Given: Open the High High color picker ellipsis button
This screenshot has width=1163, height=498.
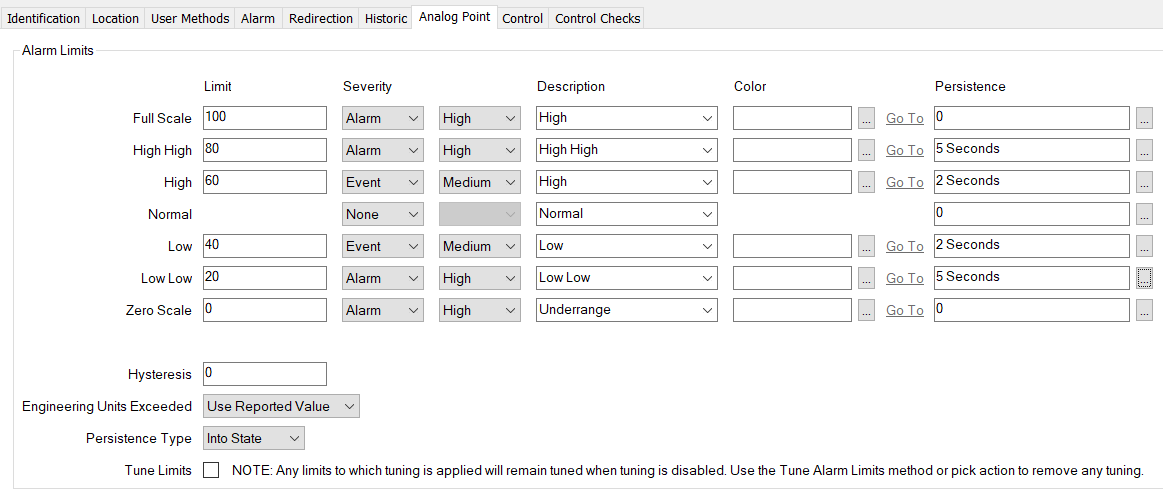Looking at the screenshot, I should tap(865, 151).
